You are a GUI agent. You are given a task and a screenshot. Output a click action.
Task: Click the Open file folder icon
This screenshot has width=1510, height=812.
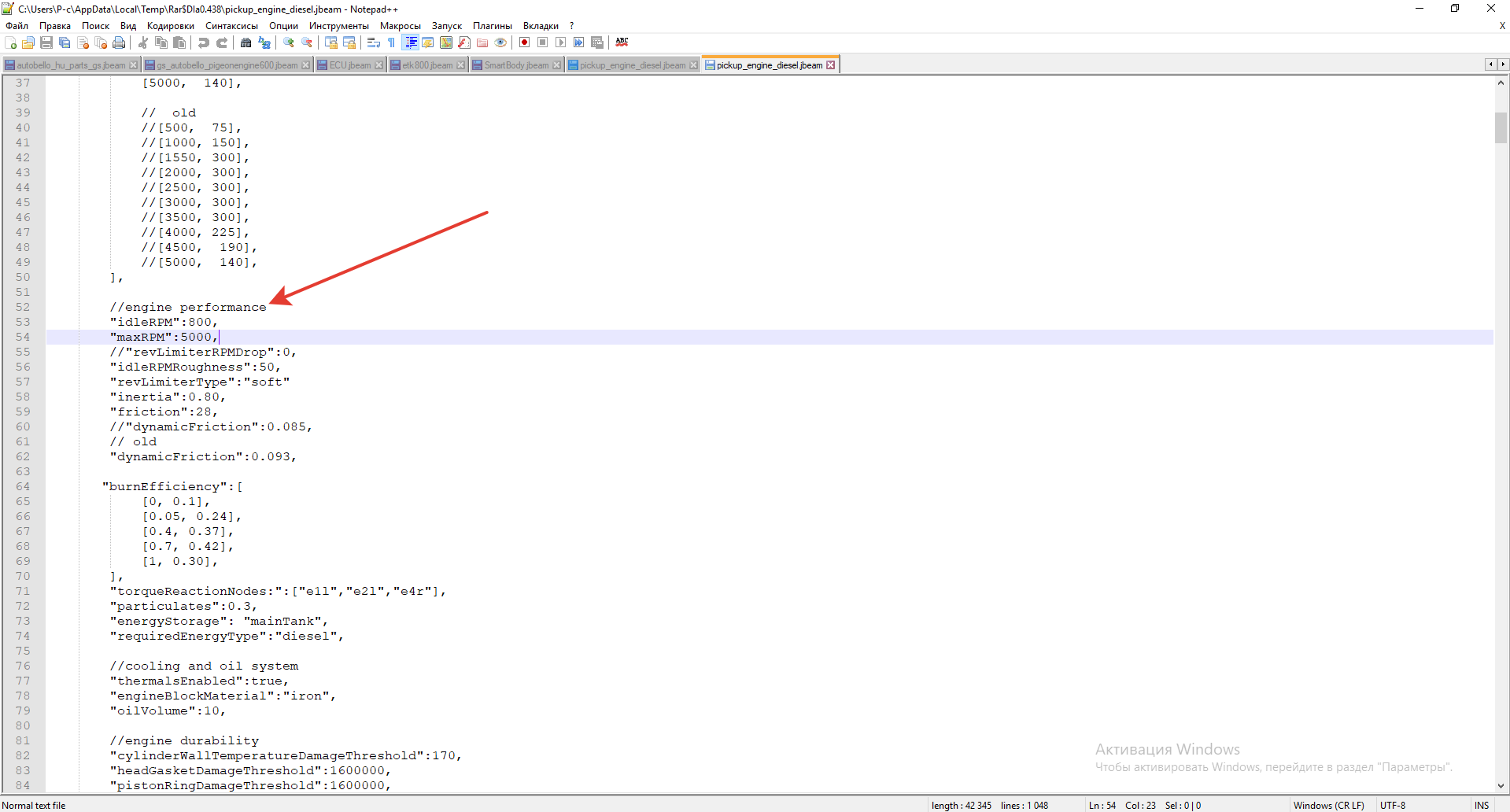tap(28, 42)
